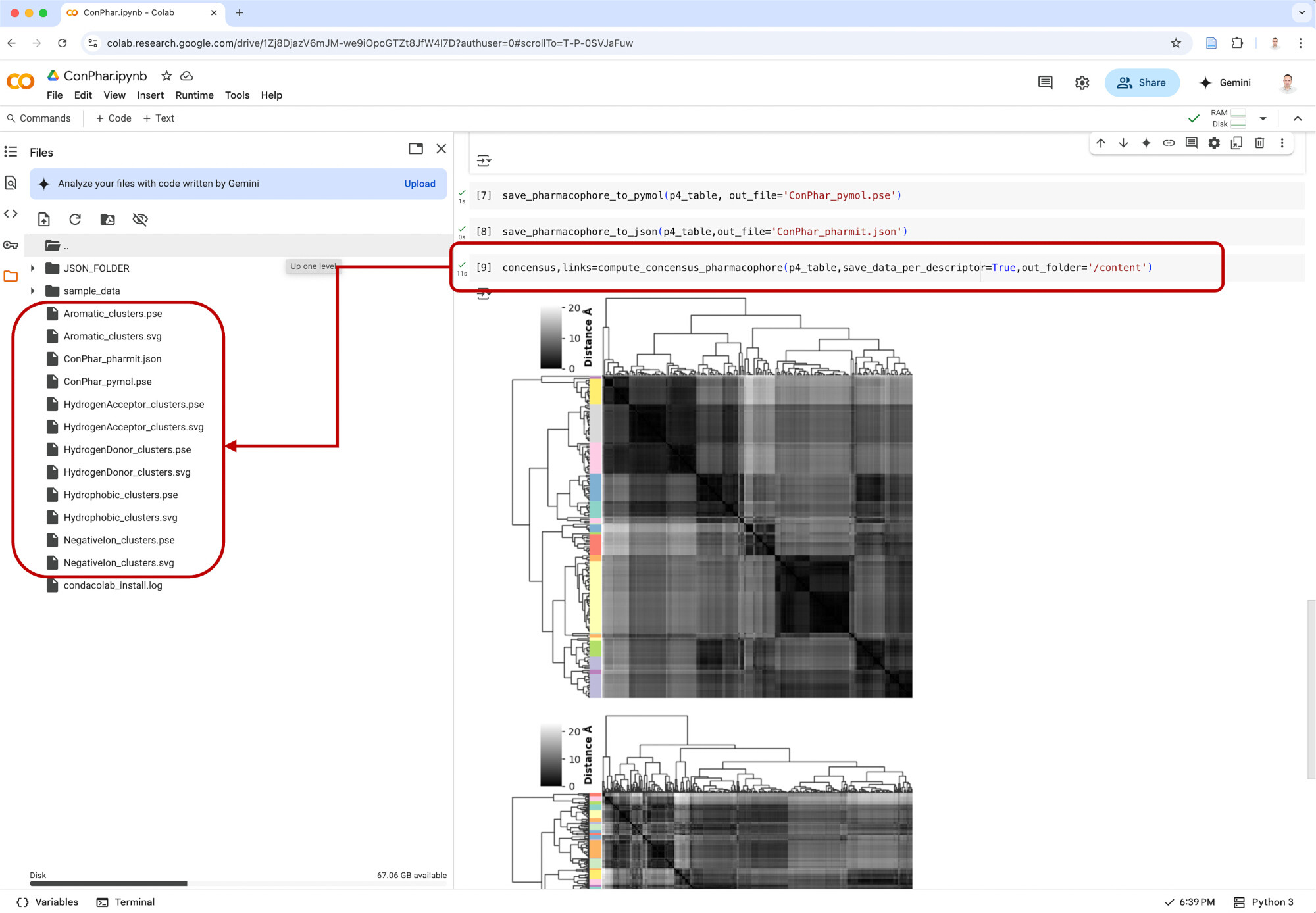Open the notebook comments icon
Image resolution: width=1316 pixels, height=913 pixels.
point(1045,82)
